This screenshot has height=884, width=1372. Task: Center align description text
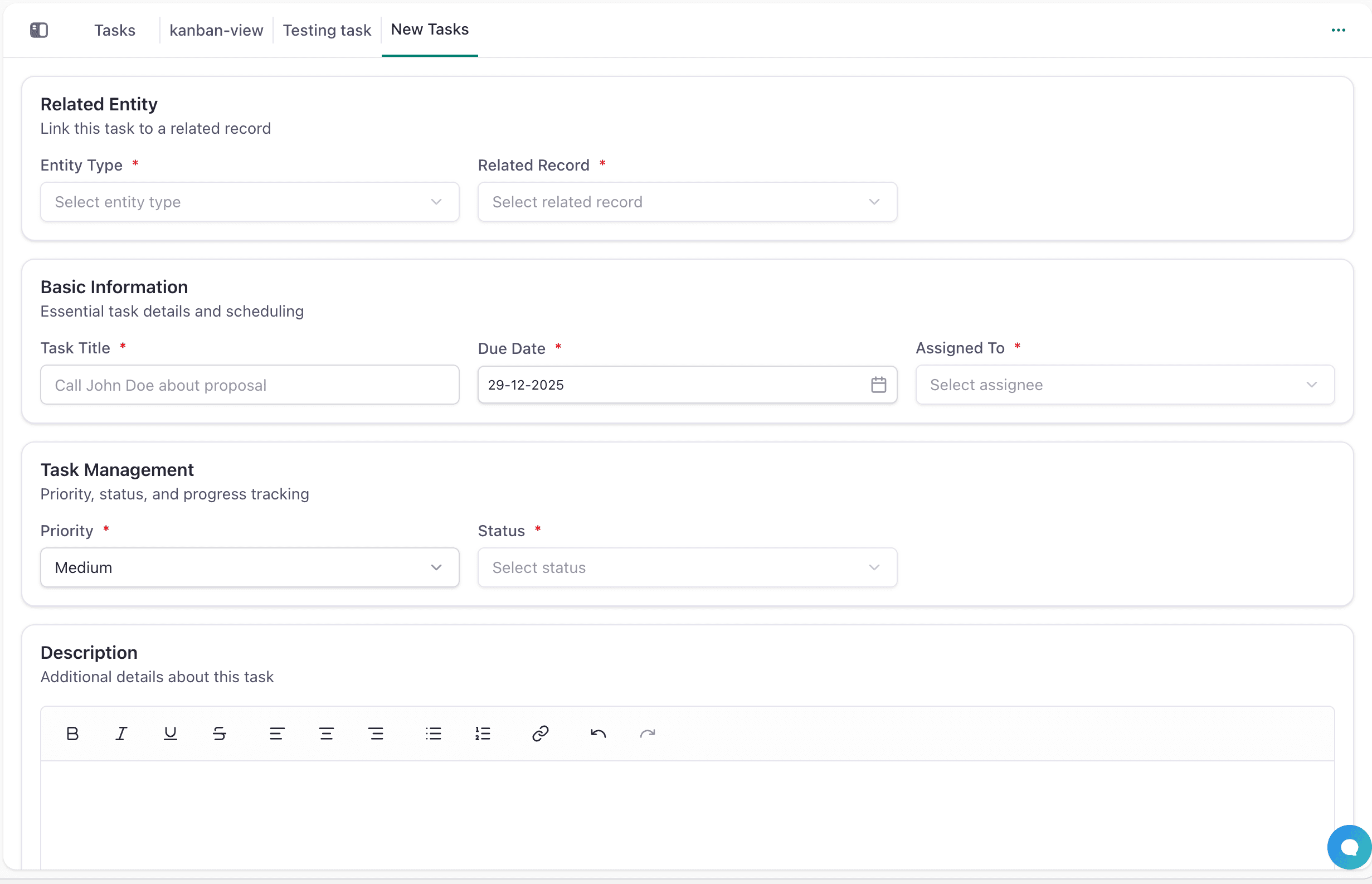(x=327, y=733)
